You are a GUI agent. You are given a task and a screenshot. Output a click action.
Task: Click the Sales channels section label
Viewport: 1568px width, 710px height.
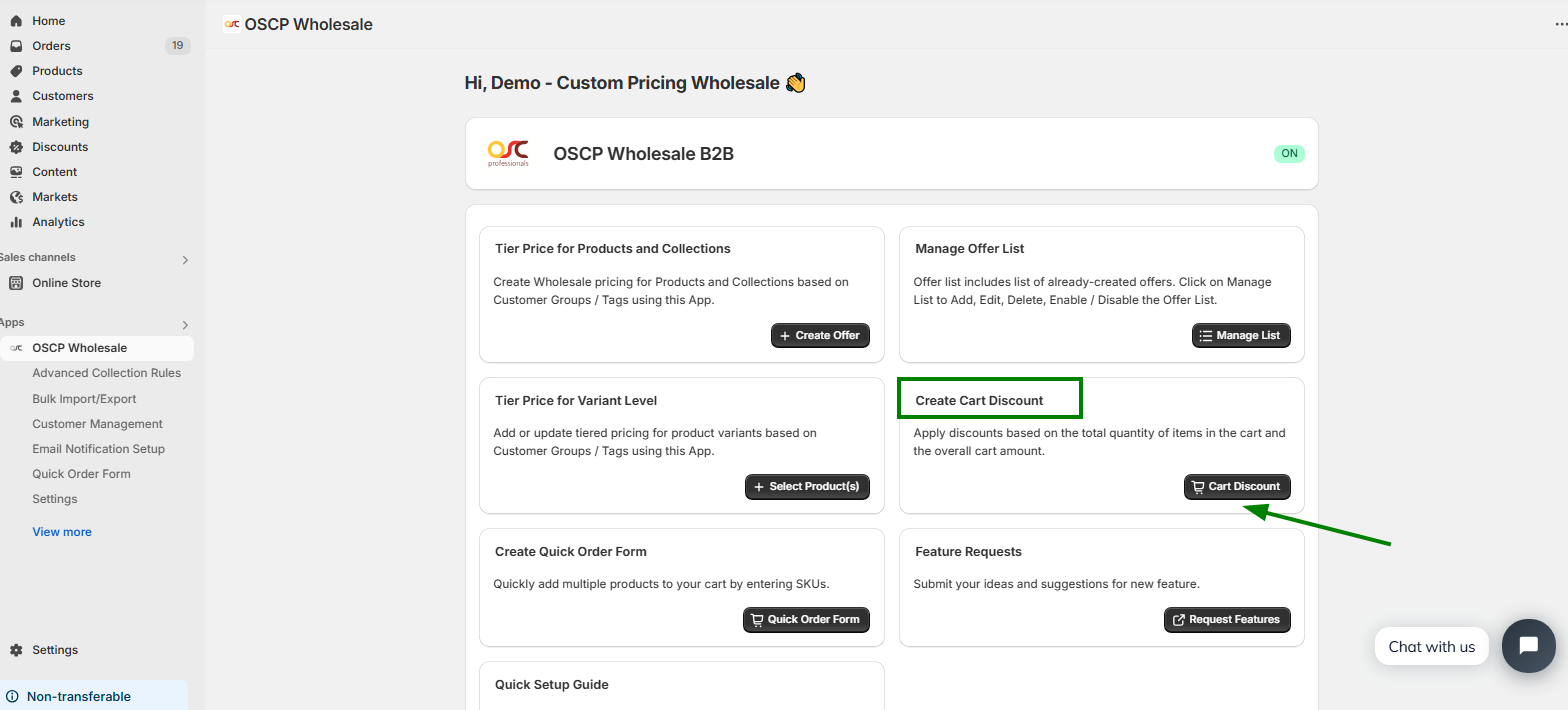click(37, 258)
